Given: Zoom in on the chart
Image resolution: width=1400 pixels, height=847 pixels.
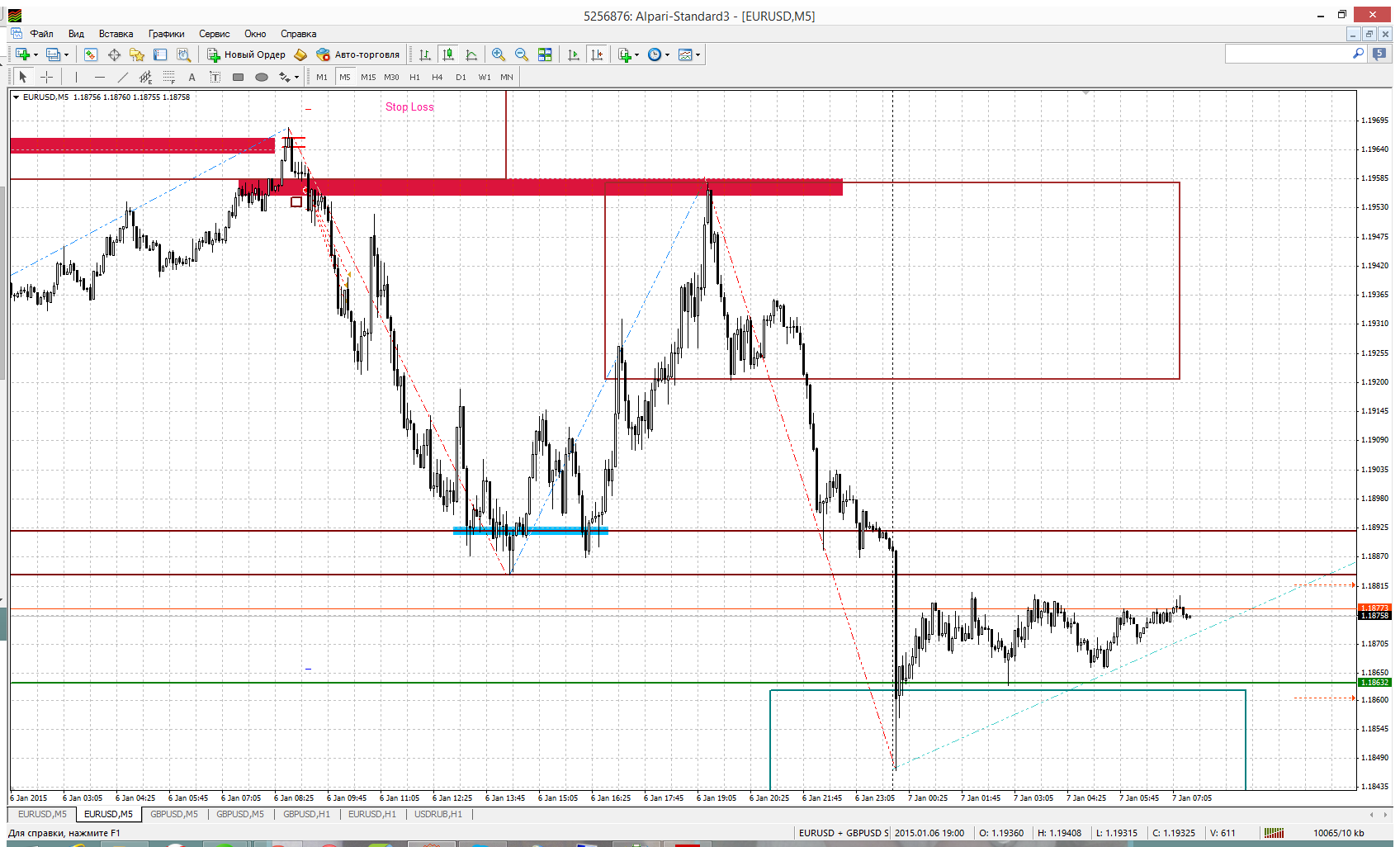Looking at the screenshot, I should 499,54.
